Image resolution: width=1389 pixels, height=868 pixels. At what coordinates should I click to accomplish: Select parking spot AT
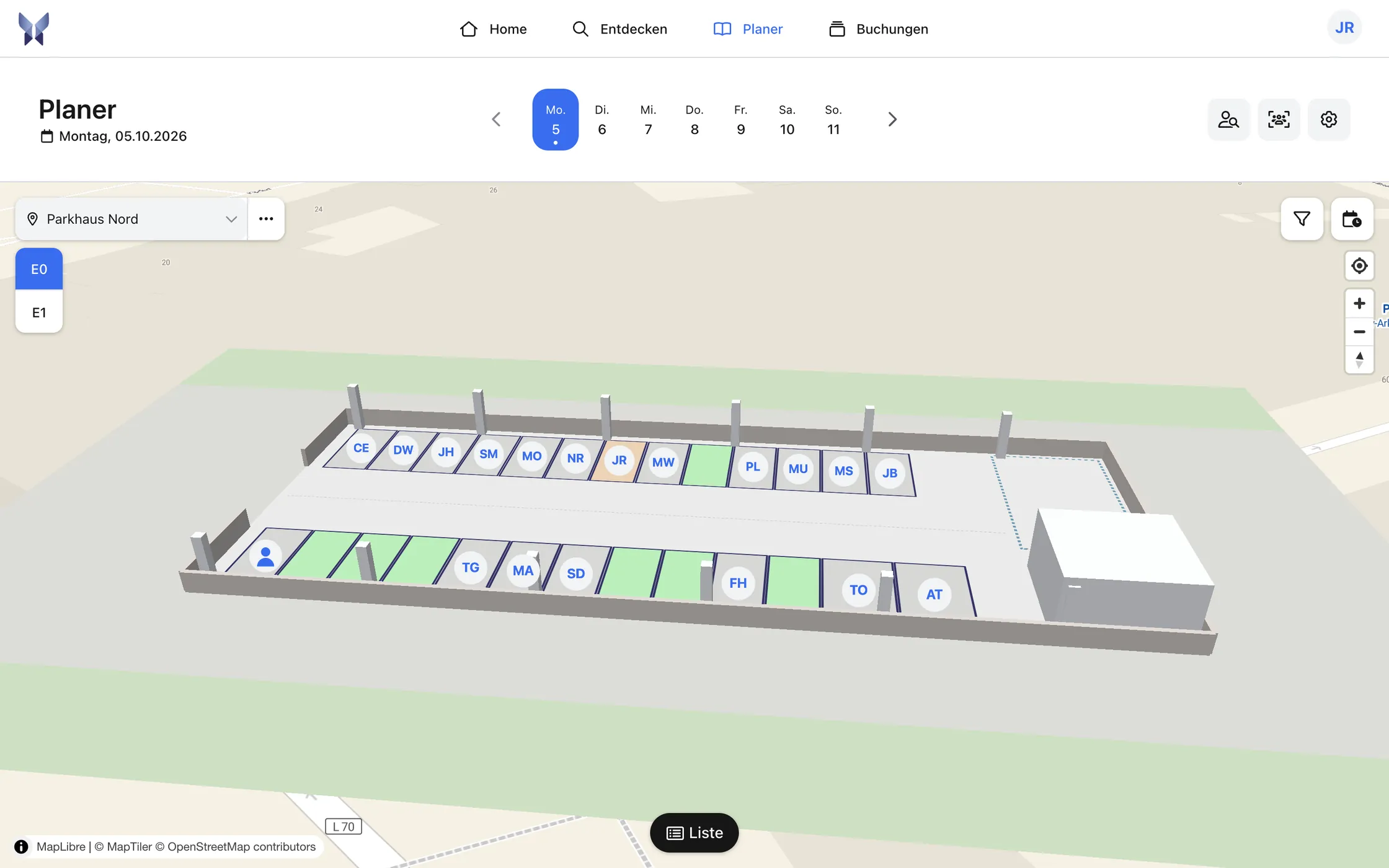click(934, 594)
